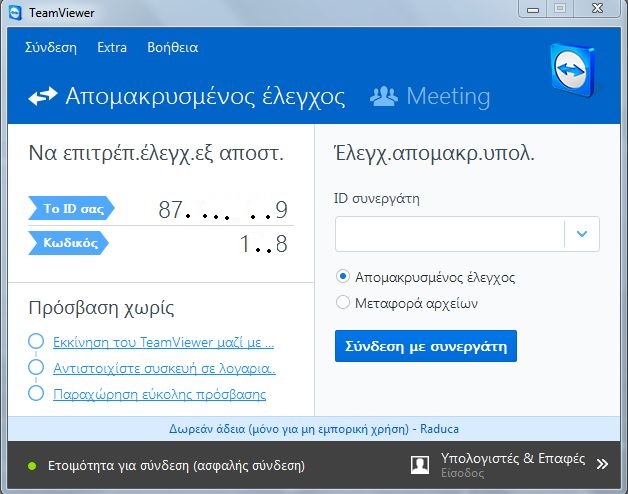Click circle next to Εκκίνηση του TeamViewer

36,341
